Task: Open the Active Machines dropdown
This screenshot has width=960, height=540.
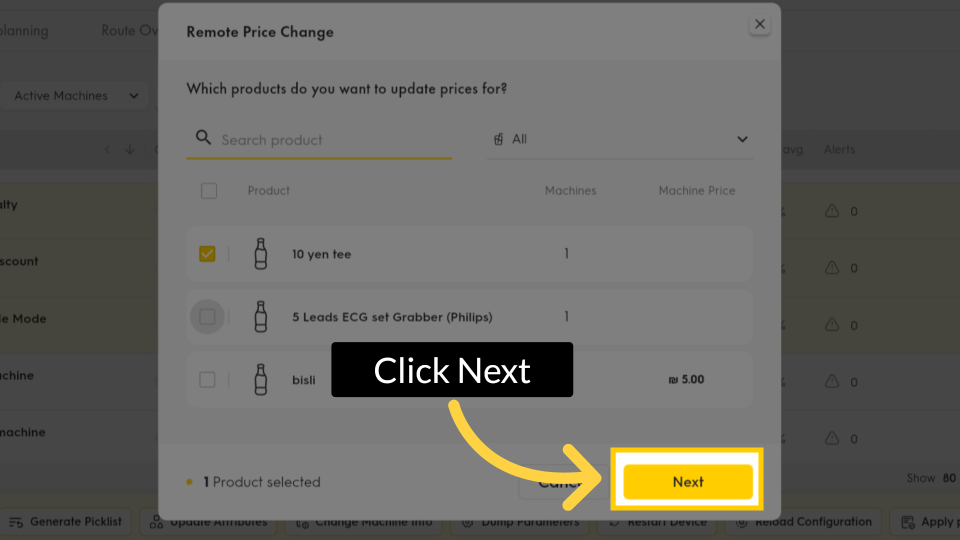Action: point(75,96)
